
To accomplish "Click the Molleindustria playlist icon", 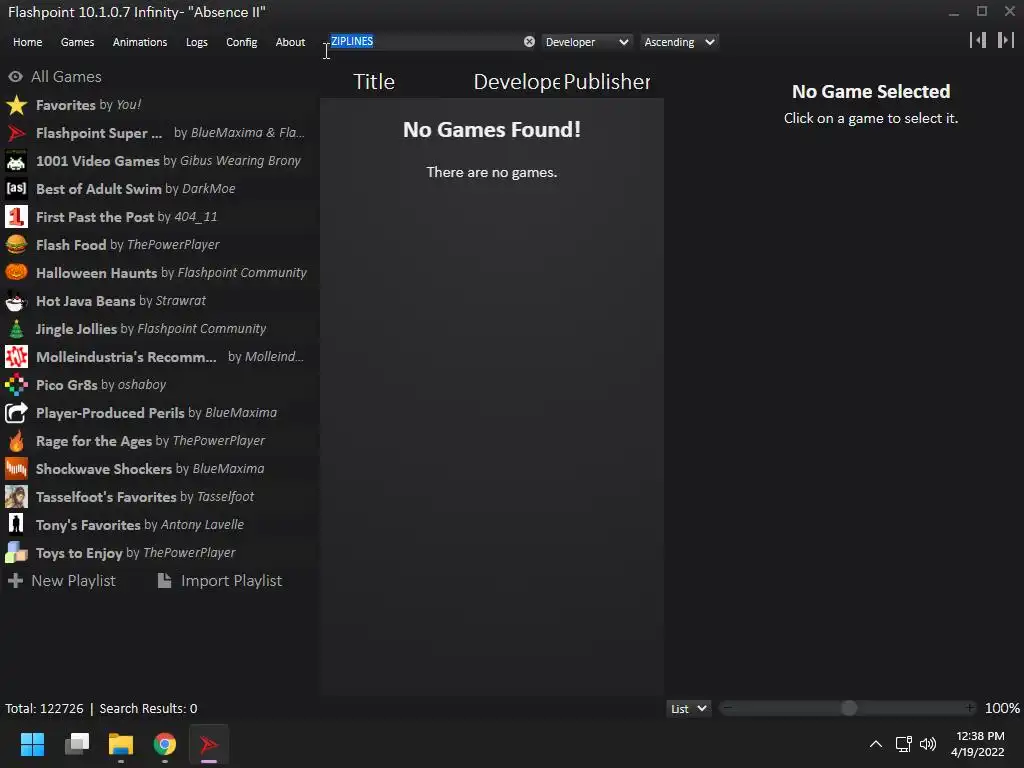I will pyautogui.click(x=16, y=357).
